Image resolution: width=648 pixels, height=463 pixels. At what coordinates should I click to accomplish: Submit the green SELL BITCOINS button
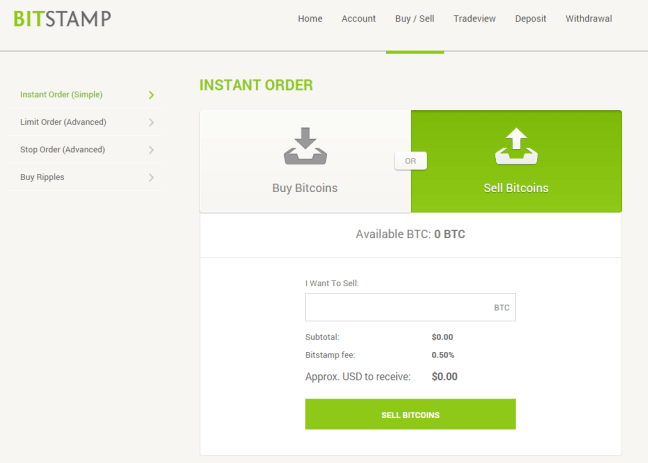coord(410,414)
